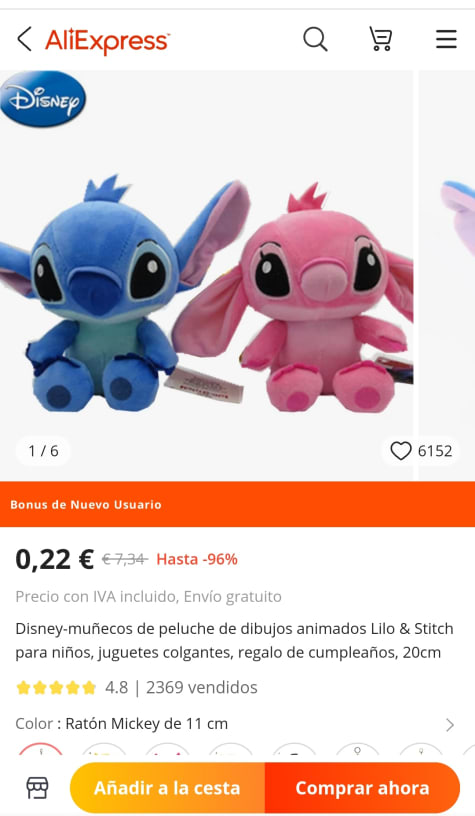
Task: Click the Hasta -96% discount label
Action: tap(197, 559)
